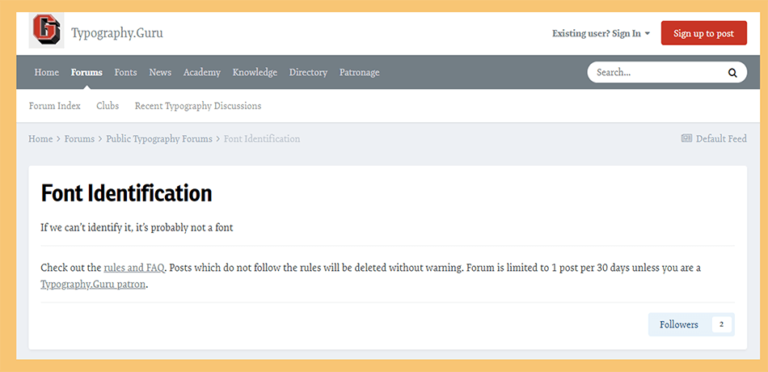Select the Forums menu item
768x372 pixels.
pos(86,72)
